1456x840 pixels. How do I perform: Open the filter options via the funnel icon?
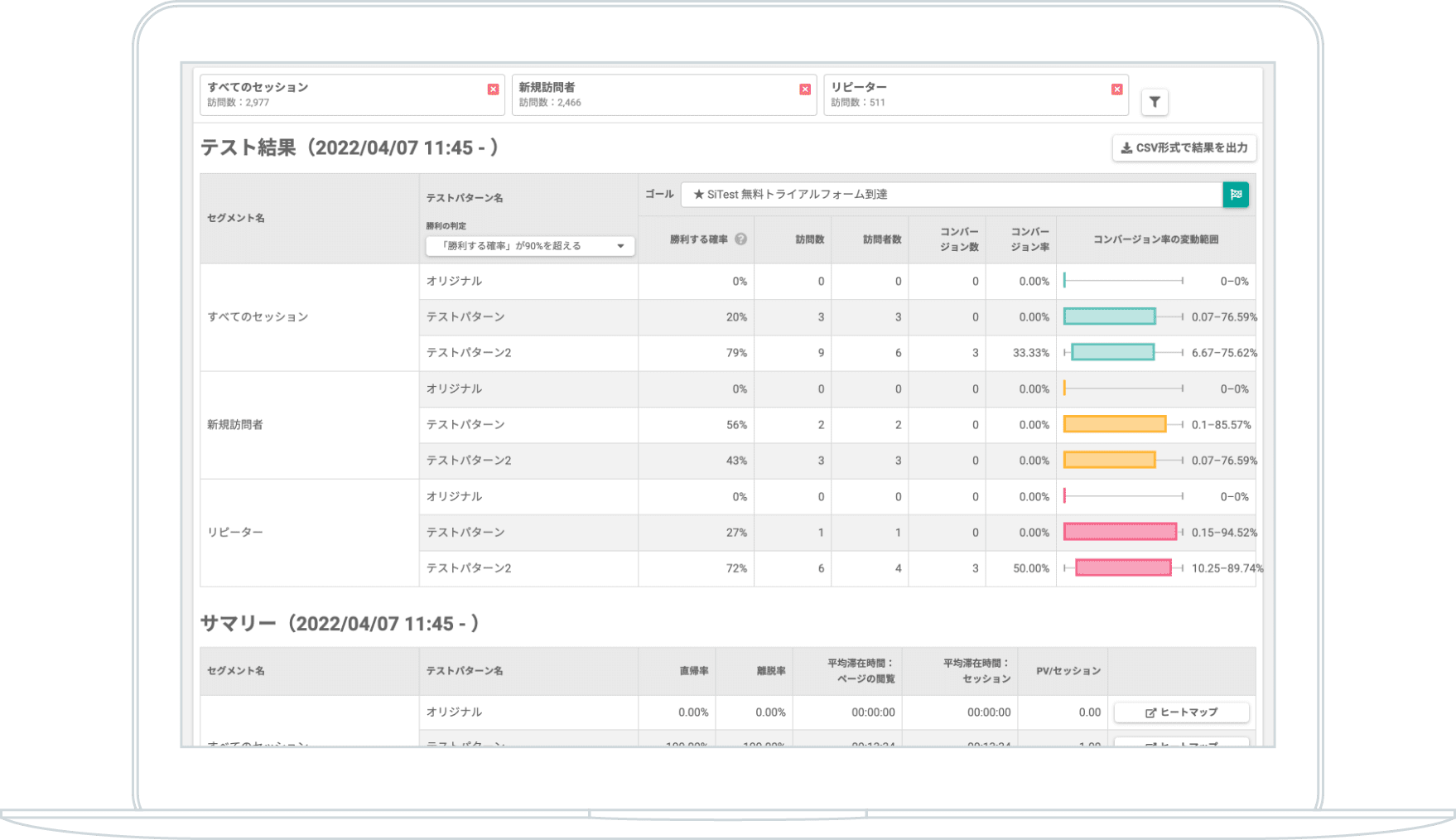pos(1154,101)
